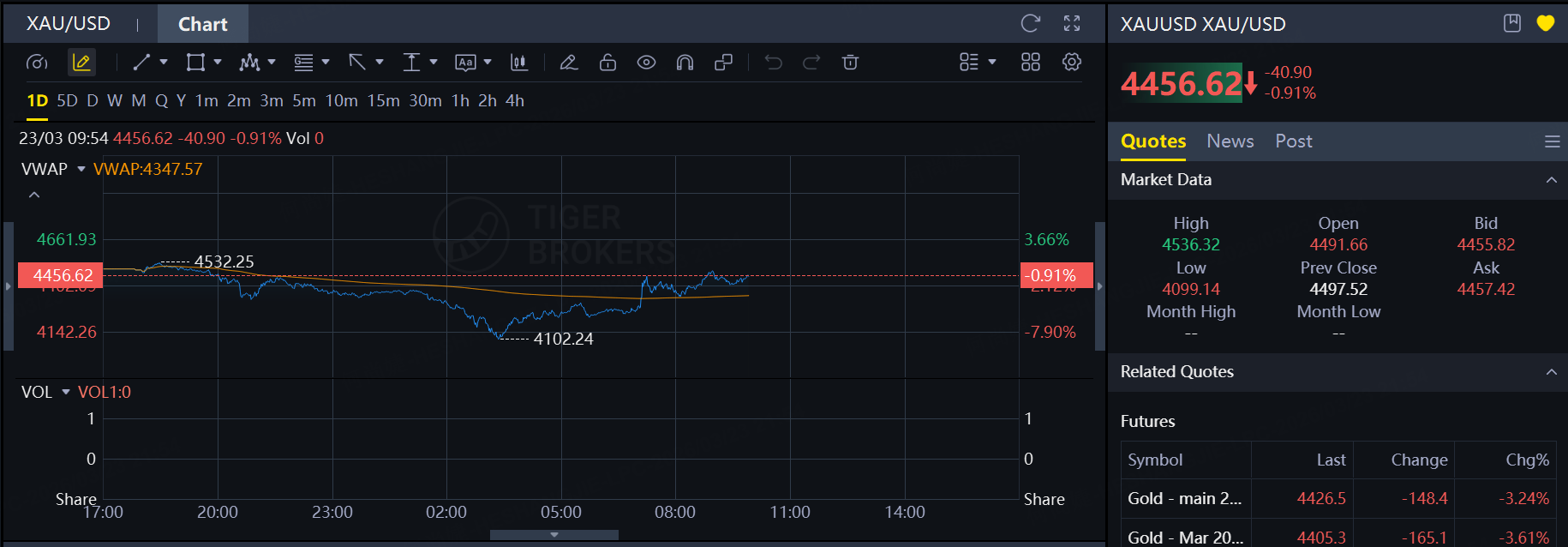Click the magnet snap icon
Screen dimensions: 1568x547
click(x=685, y=62)
